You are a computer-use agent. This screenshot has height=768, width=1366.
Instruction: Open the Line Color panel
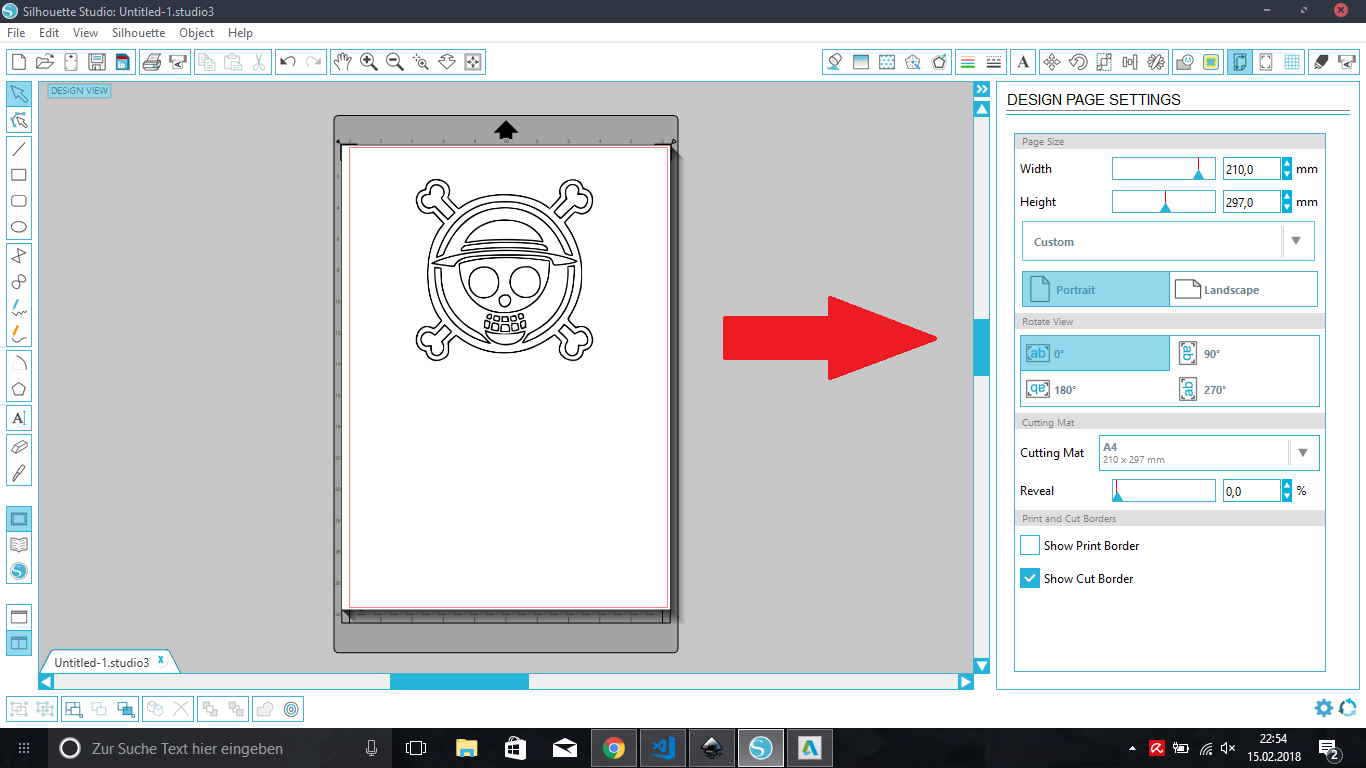tap(967, 62)
